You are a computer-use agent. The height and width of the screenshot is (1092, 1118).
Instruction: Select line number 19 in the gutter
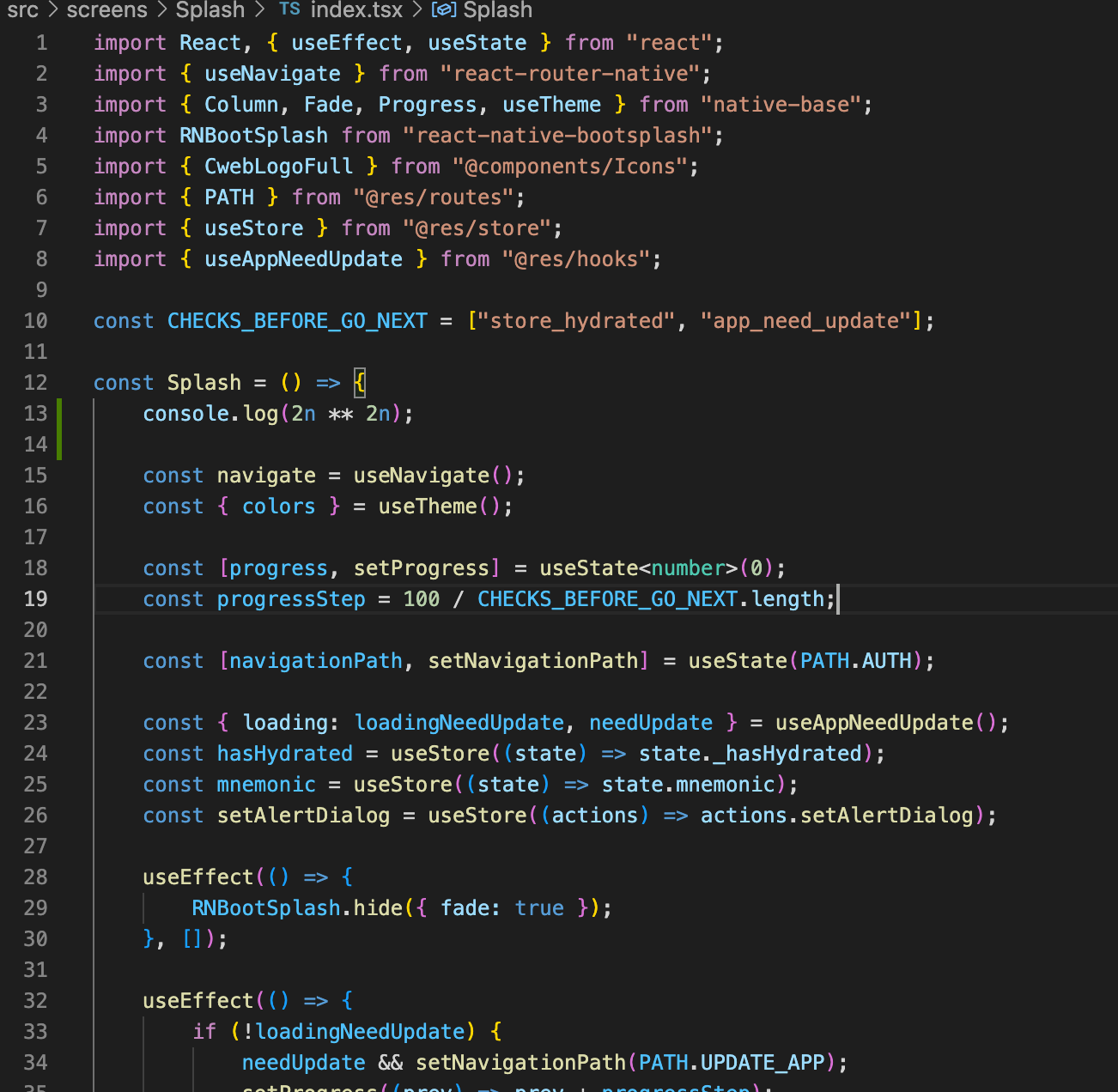click(35, 598)
